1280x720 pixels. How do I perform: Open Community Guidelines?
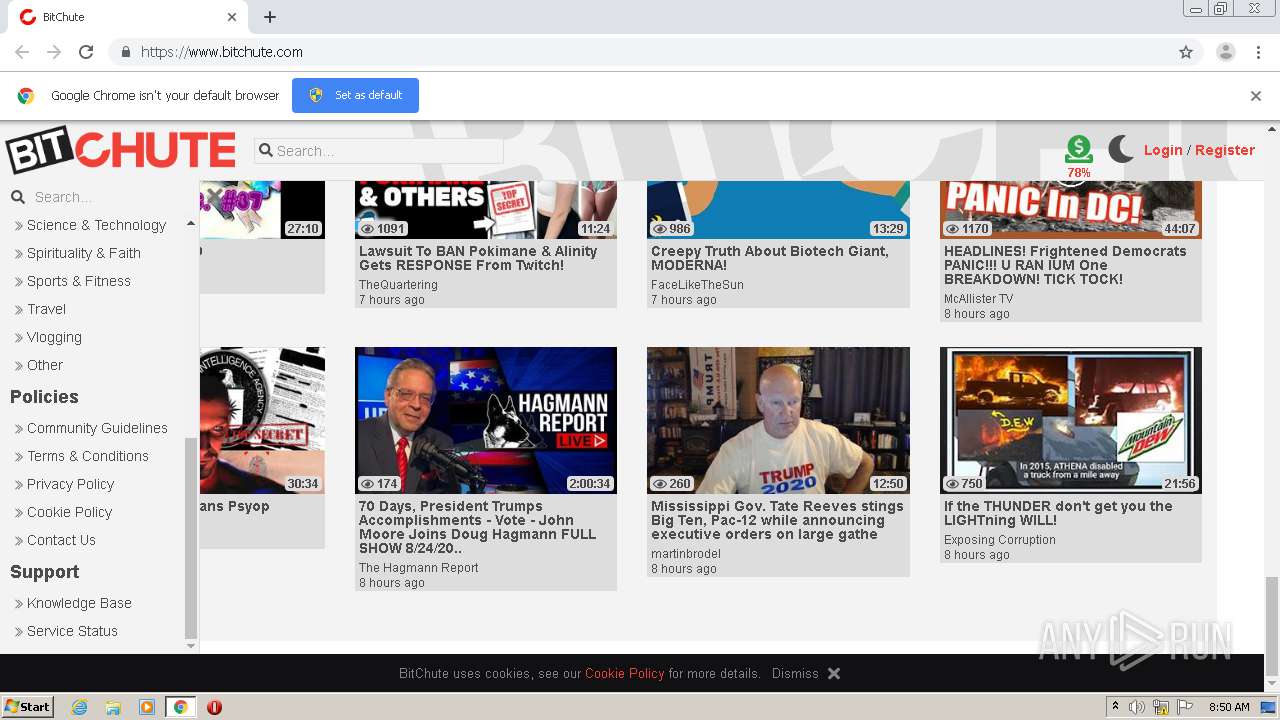(x=97, y=428)
